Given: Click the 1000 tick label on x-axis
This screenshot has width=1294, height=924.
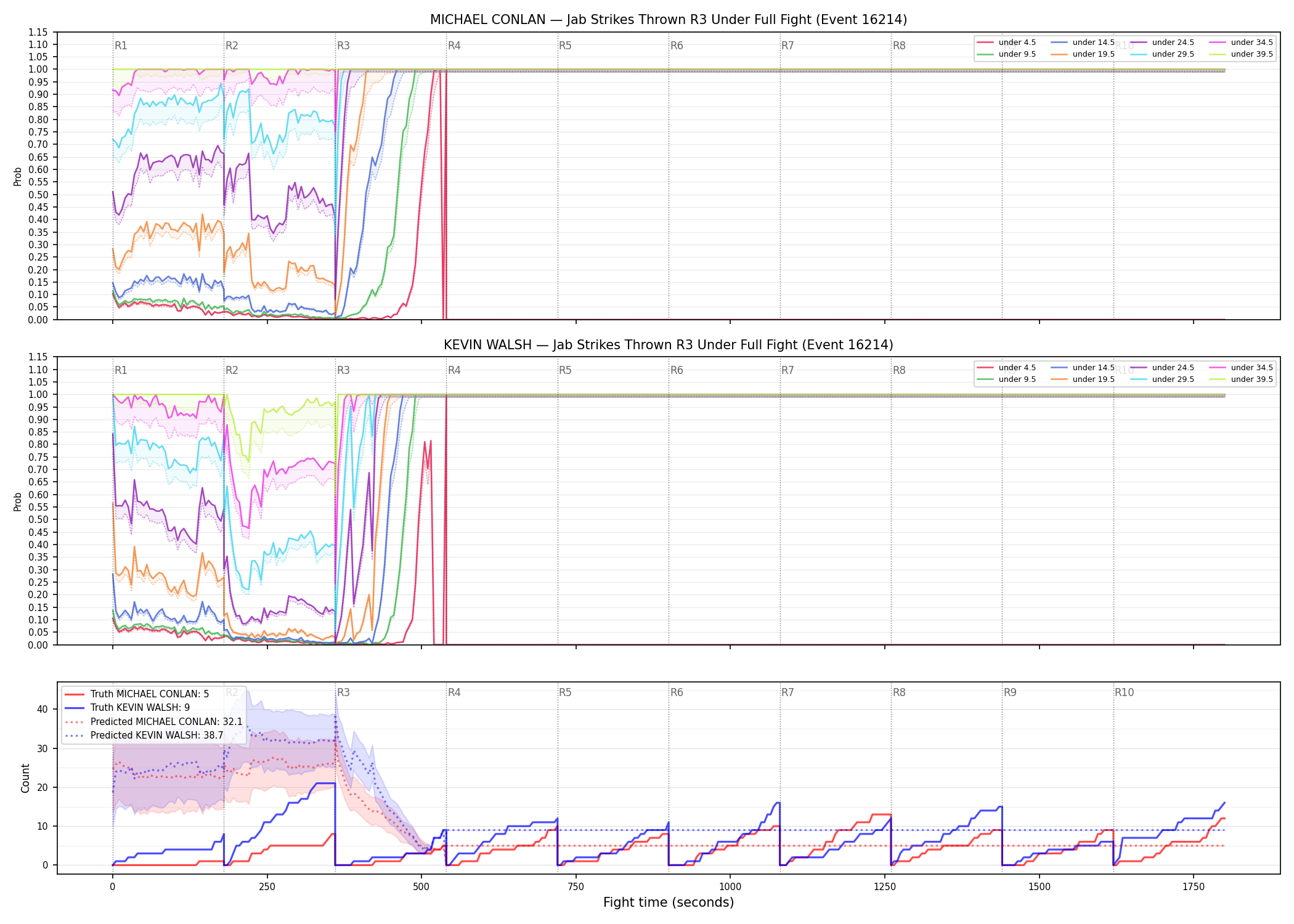Looking at the screenshot, I should (x=730, y=887).
